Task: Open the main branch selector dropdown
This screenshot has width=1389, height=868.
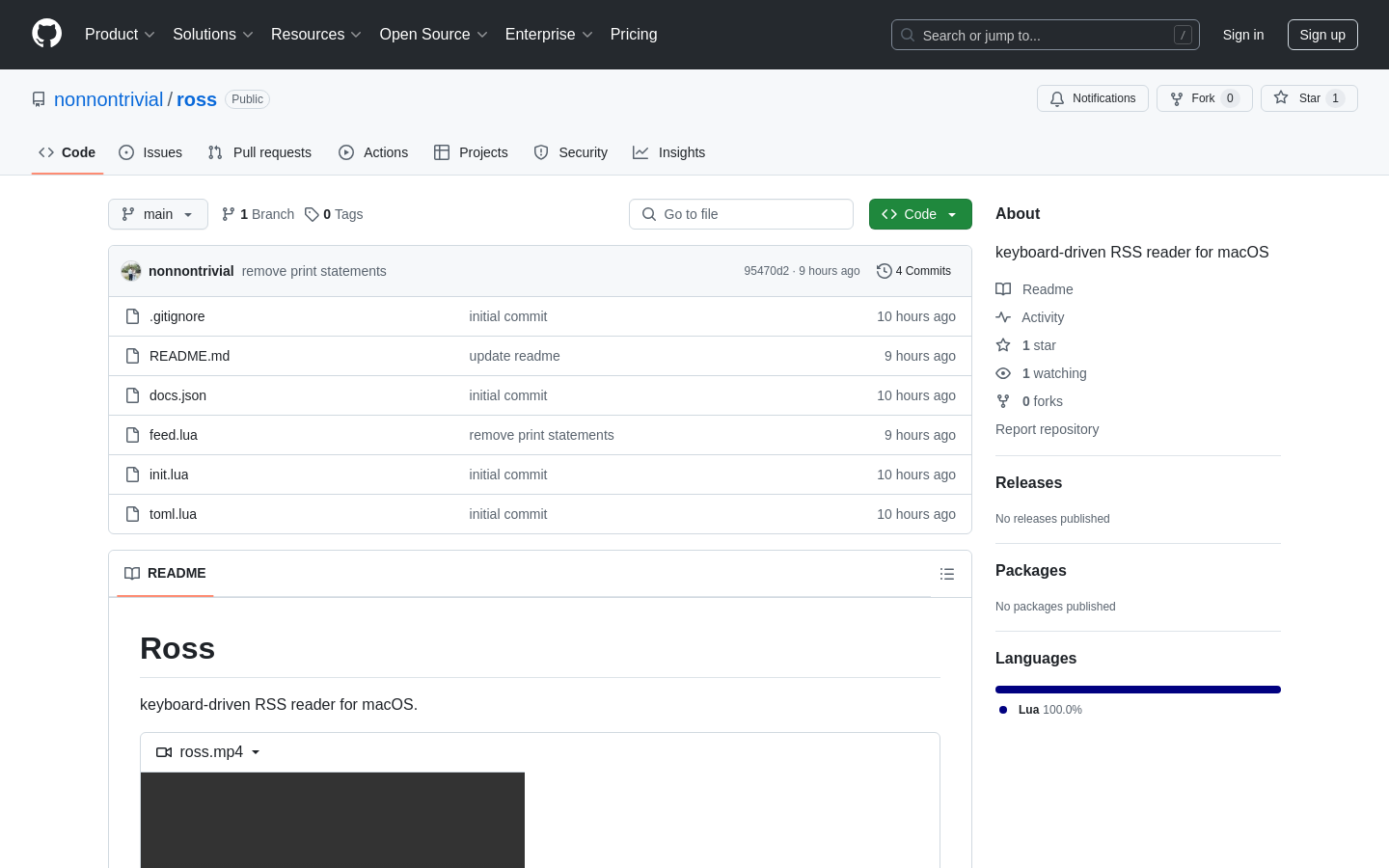Action: click(158, 214)
